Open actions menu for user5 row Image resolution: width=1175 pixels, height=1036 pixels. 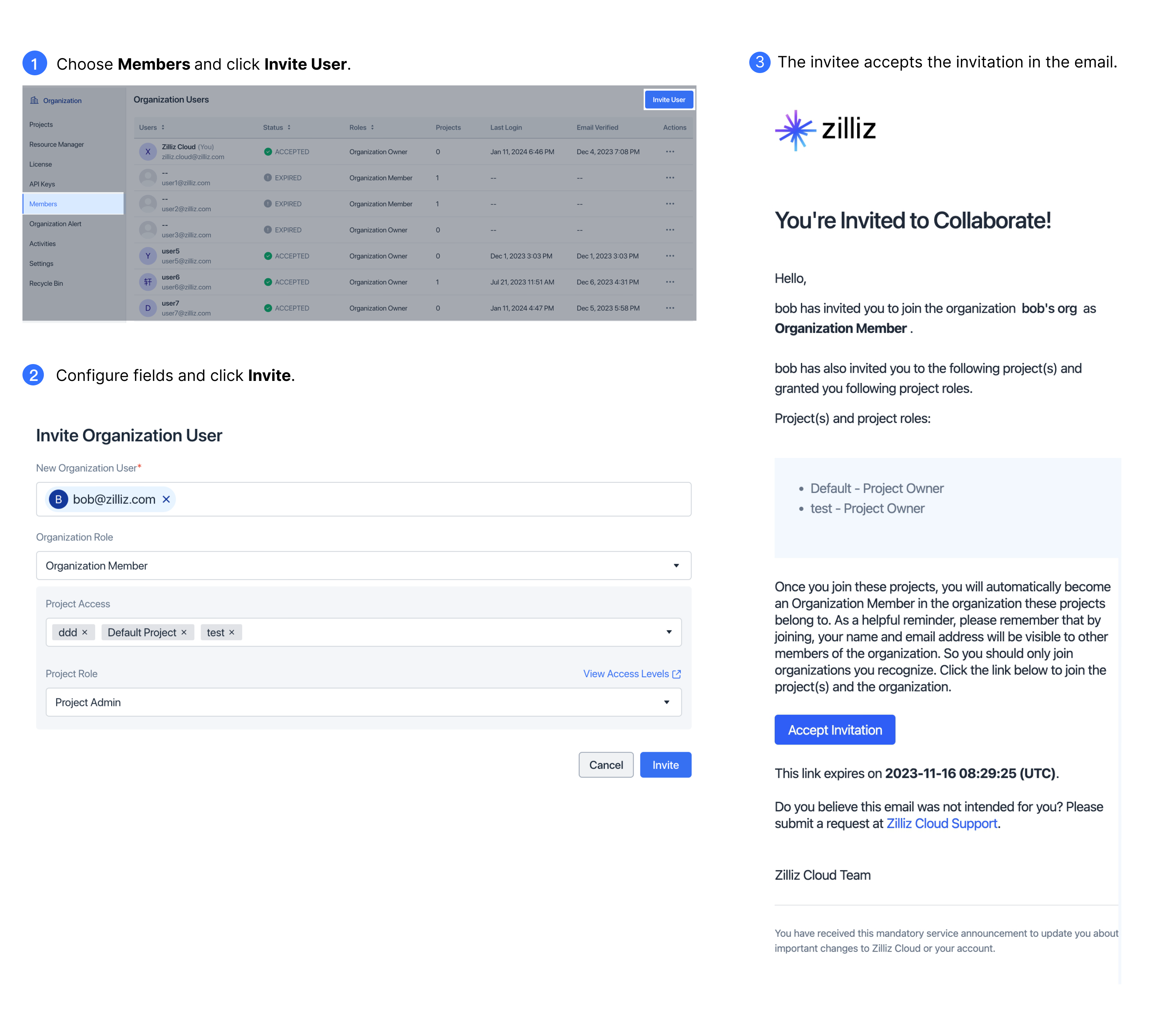click(x=670, y=256)
